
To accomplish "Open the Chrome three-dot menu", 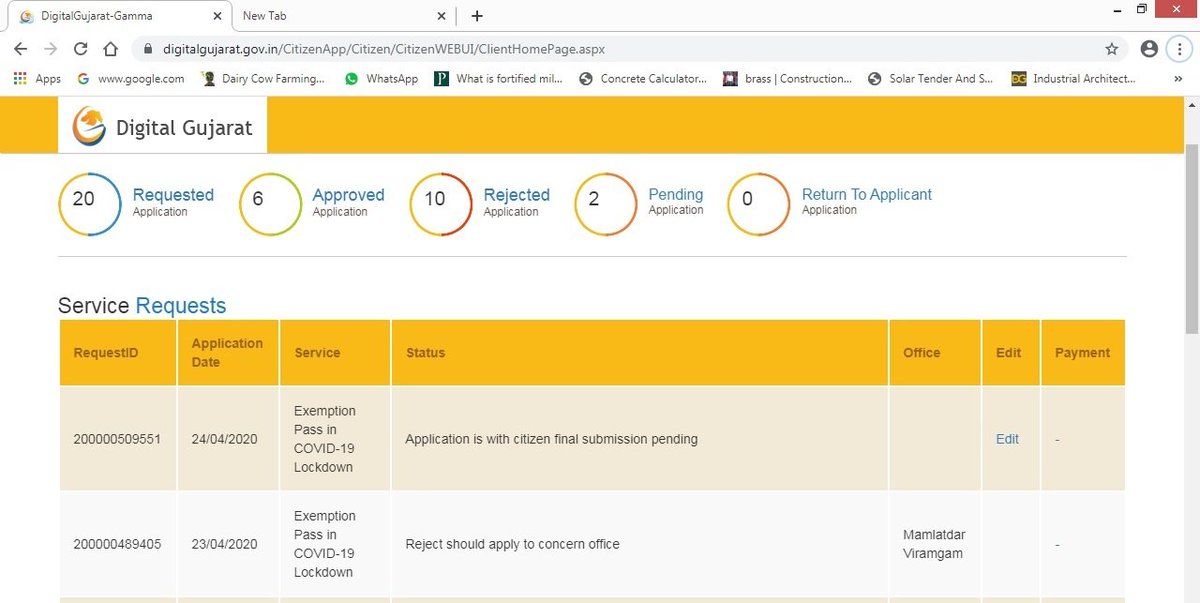I will point(1179,48).
